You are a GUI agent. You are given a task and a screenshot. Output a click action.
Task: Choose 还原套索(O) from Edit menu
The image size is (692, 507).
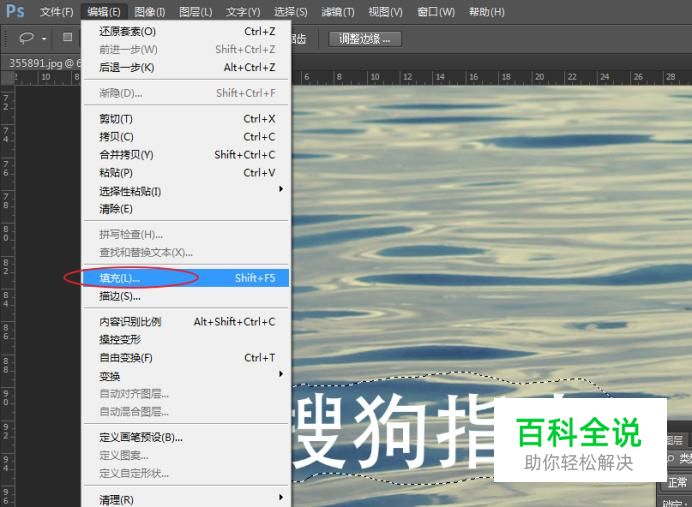(186, 31)
